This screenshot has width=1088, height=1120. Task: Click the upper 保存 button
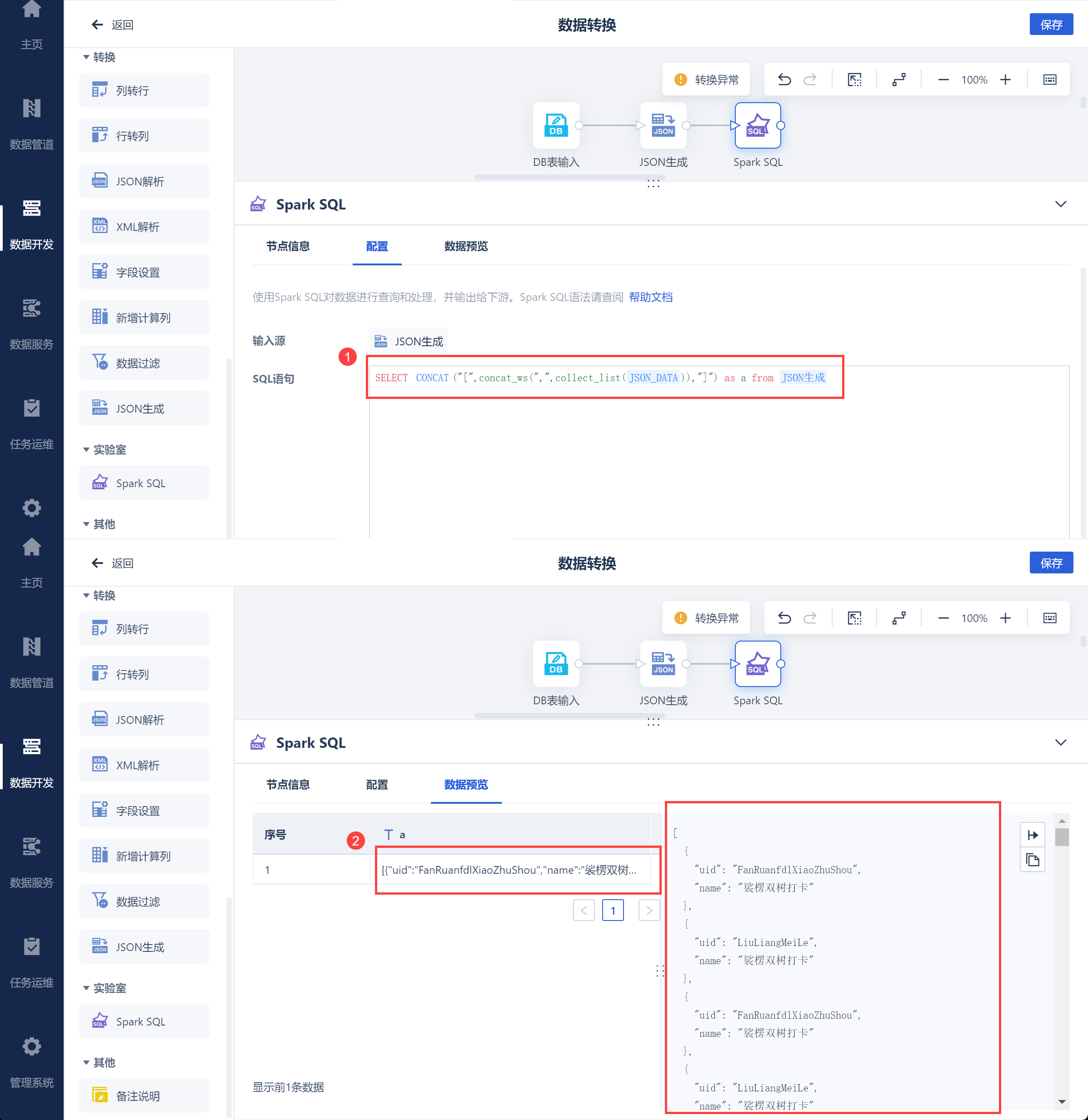click(1051, 25)
